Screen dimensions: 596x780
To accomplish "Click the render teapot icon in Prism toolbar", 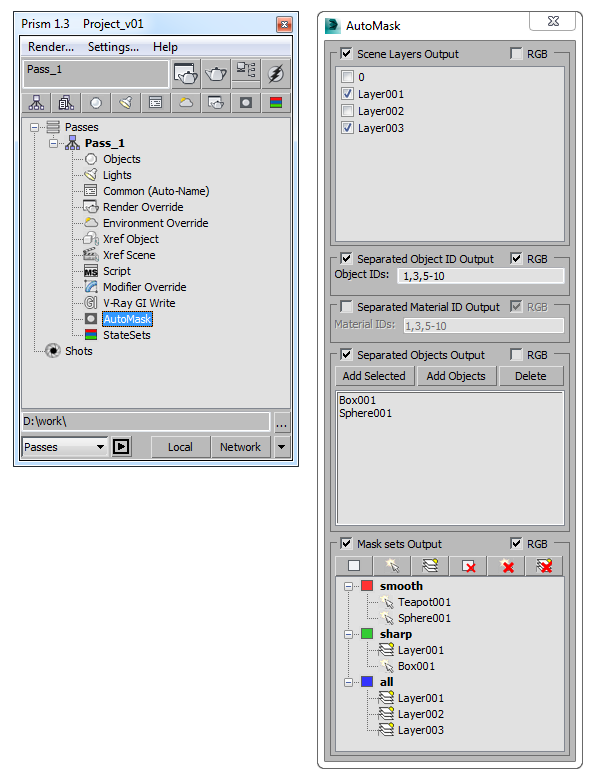I will [216, 74].
